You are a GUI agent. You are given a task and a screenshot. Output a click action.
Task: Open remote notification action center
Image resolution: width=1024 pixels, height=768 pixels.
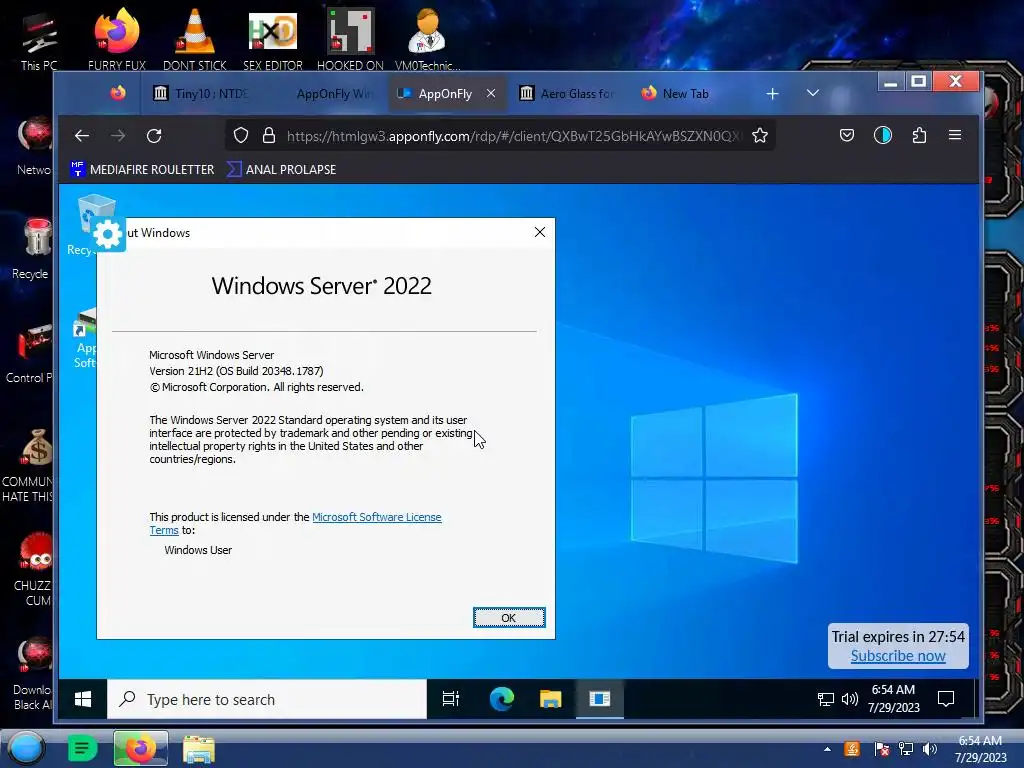click(946, 699)
